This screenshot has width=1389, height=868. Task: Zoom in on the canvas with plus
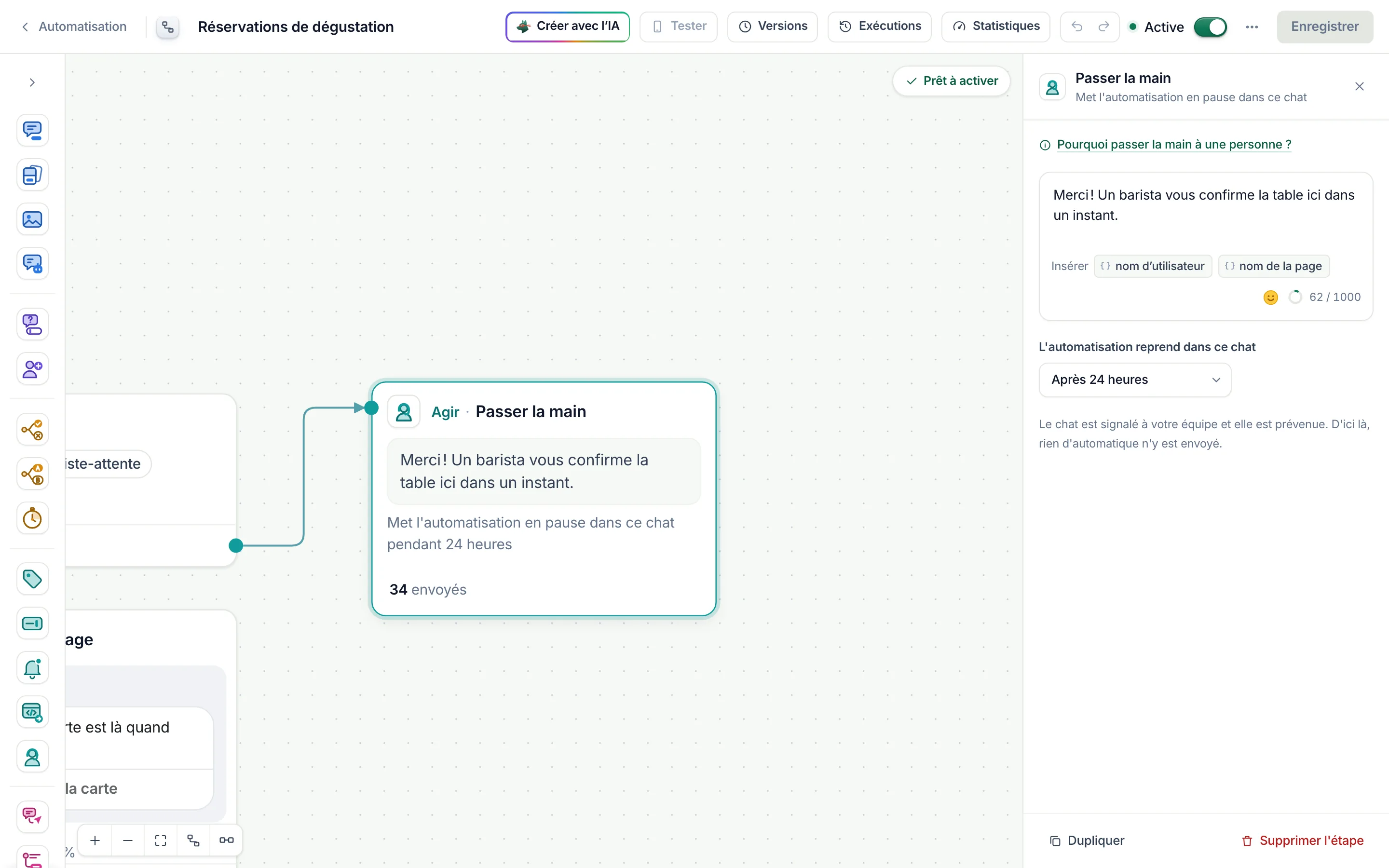tap(95, 840)
